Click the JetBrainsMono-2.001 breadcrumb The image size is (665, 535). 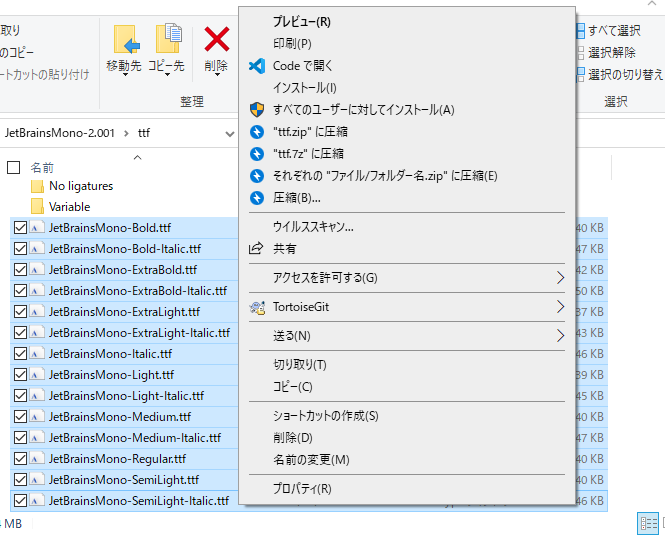(59, 133)
